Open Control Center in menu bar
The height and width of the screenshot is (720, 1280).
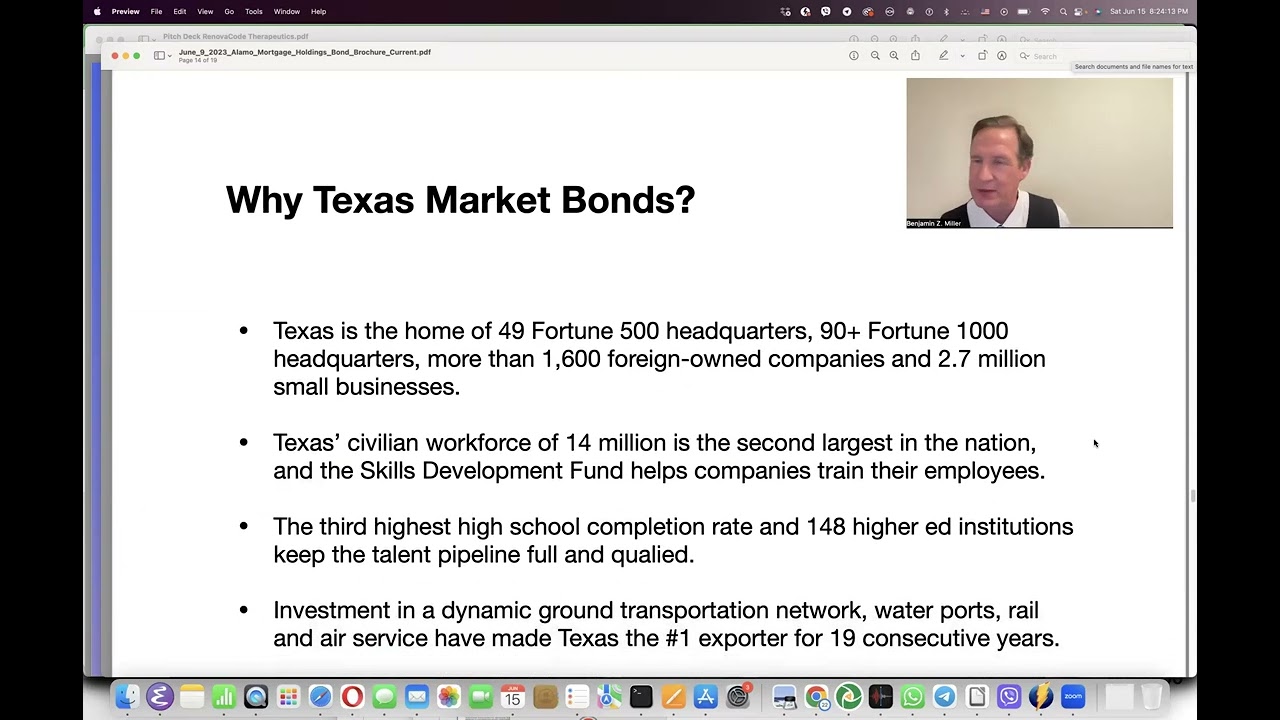(x=1080, y=11)
